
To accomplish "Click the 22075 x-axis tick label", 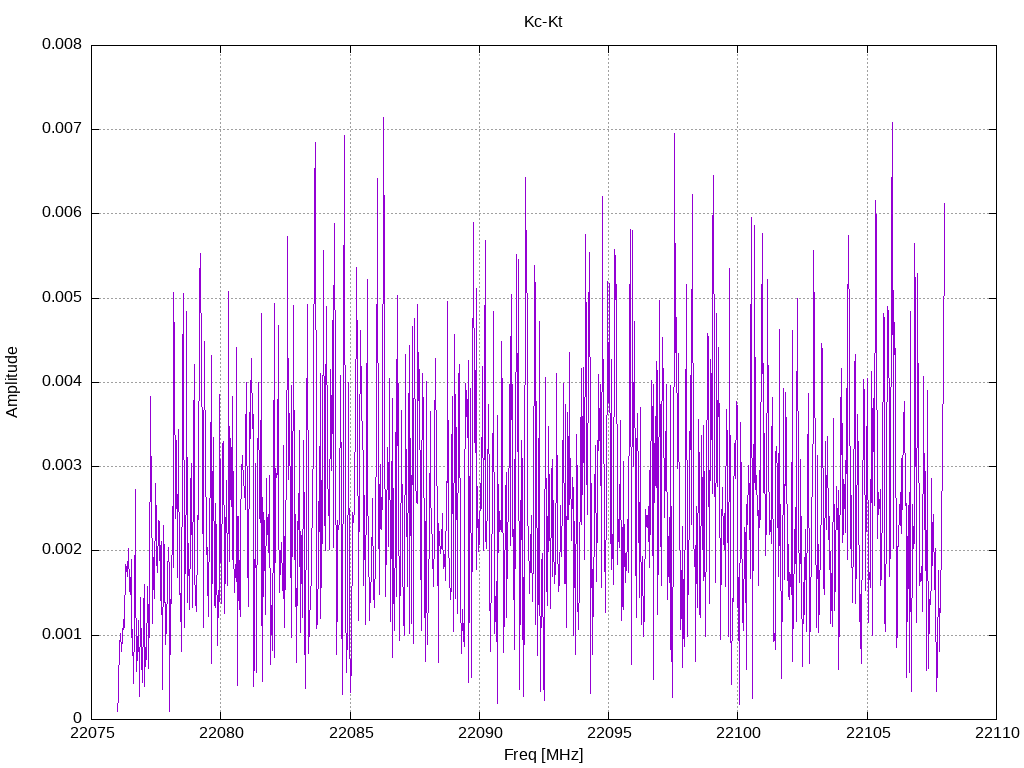I will (91, 733).
